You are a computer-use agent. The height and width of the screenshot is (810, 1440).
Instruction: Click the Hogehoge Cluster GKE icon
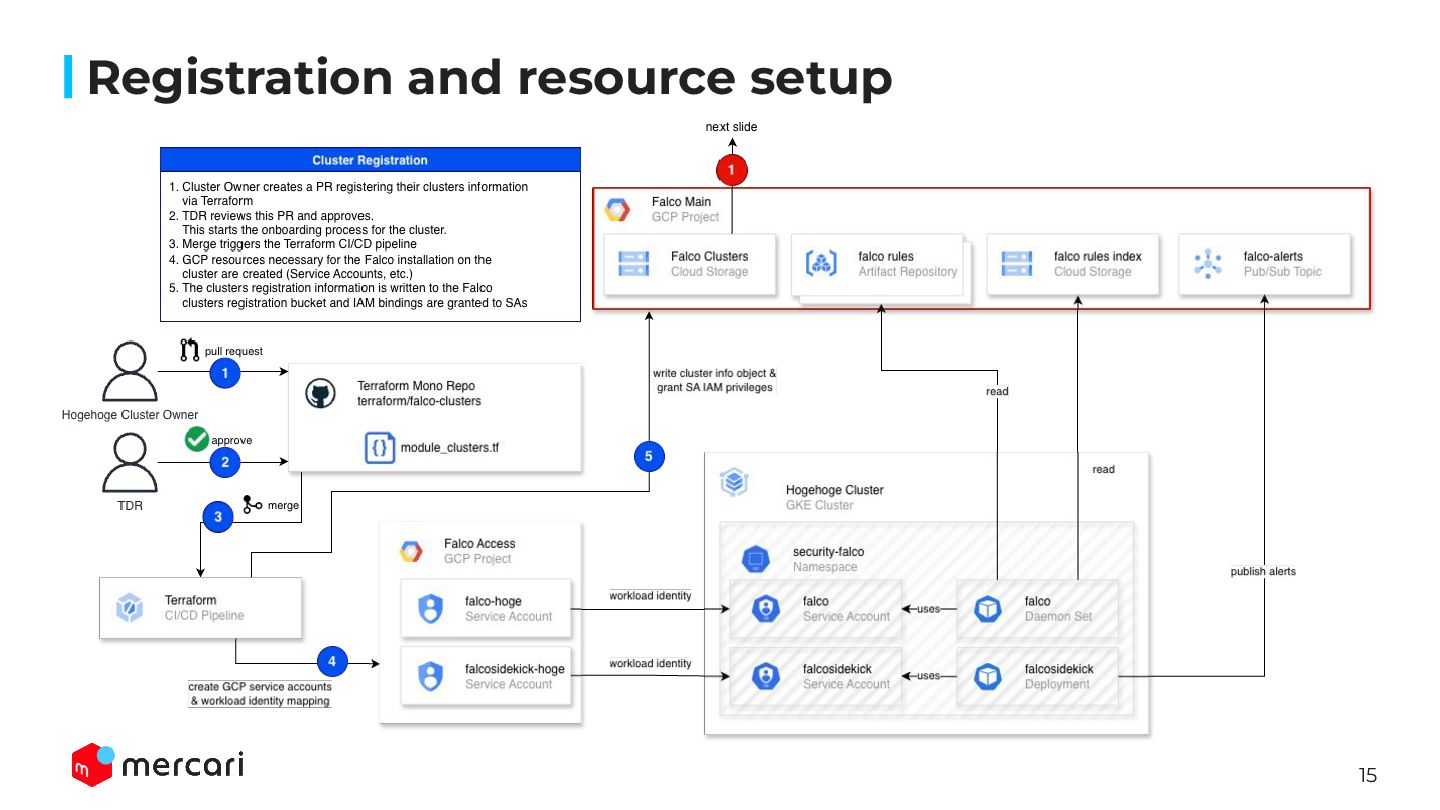click(735, 483)
